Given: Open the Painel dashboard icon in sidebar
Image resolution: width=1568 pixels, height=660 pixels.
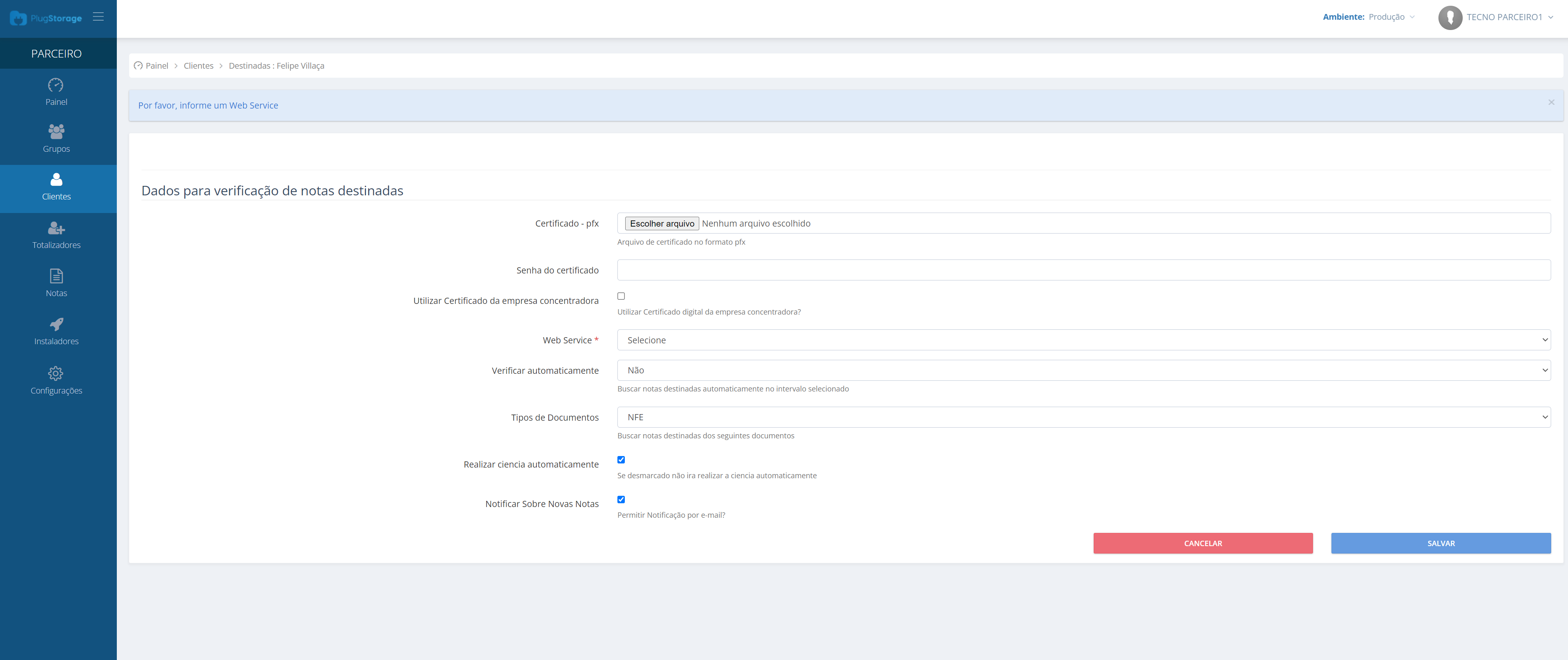Looking at the screenshot, I should (x=56, y=85).
